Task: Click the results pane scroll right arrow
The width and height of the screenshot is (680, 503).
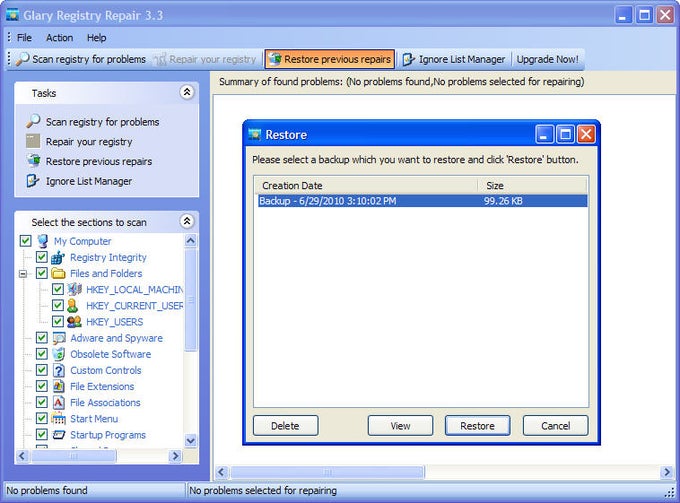Action: (667, 472)
